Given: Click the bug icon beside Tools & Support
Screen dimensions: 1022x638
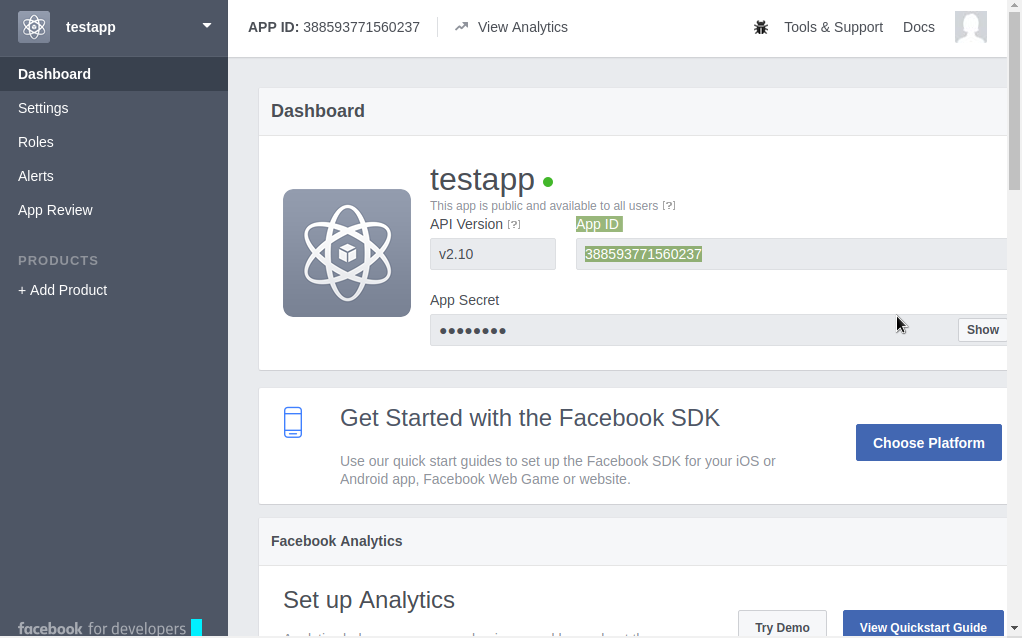Looking at the screenshot, I should click(761, 28).
